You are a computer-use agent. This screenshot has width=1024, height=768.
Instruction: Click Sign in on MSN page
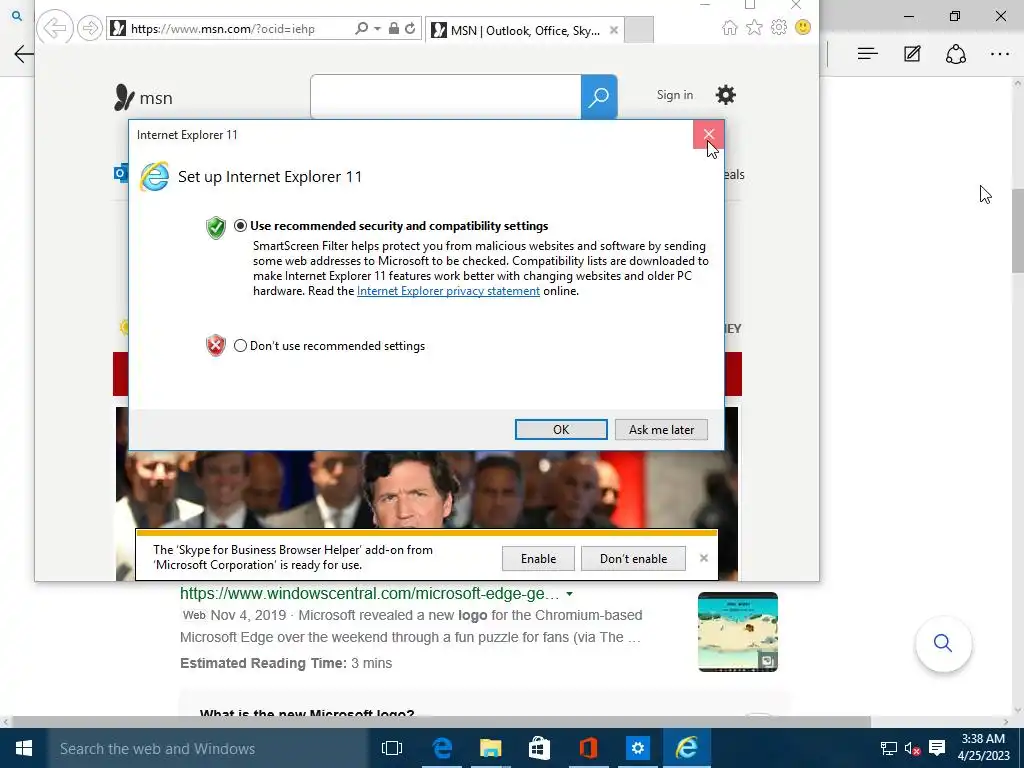coord(675,95)
